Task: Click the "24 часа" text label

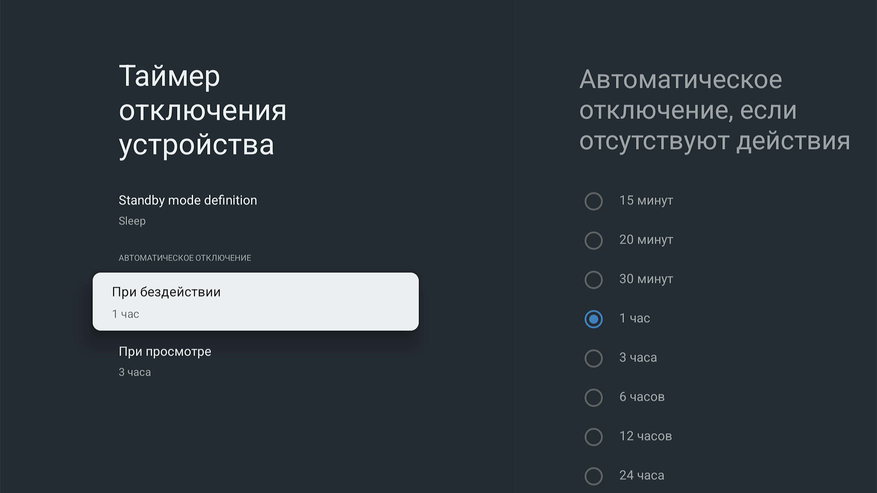Action: coord(641,476)
